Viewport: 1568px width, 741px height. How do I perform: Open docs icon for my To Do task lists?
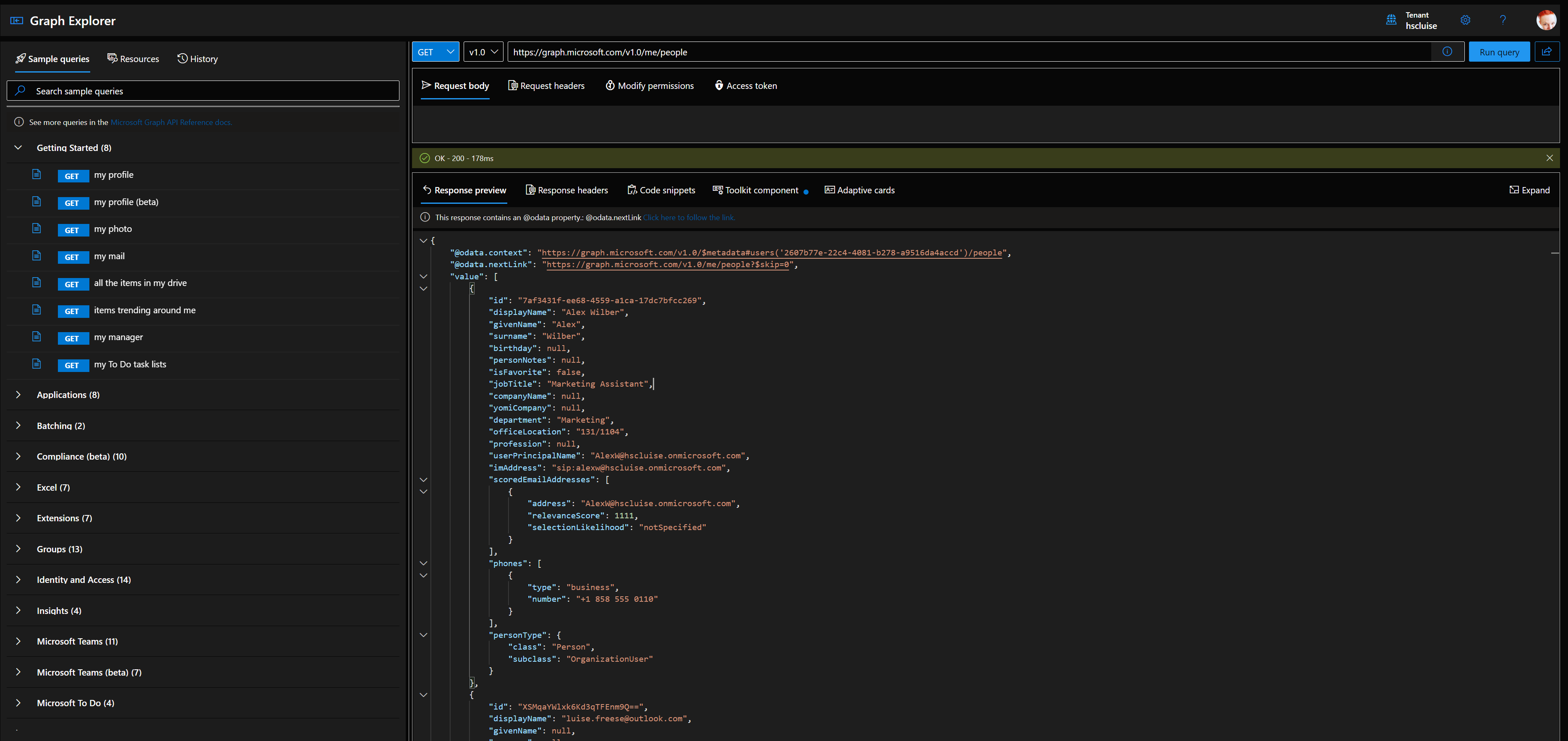(x=37, y=364)
